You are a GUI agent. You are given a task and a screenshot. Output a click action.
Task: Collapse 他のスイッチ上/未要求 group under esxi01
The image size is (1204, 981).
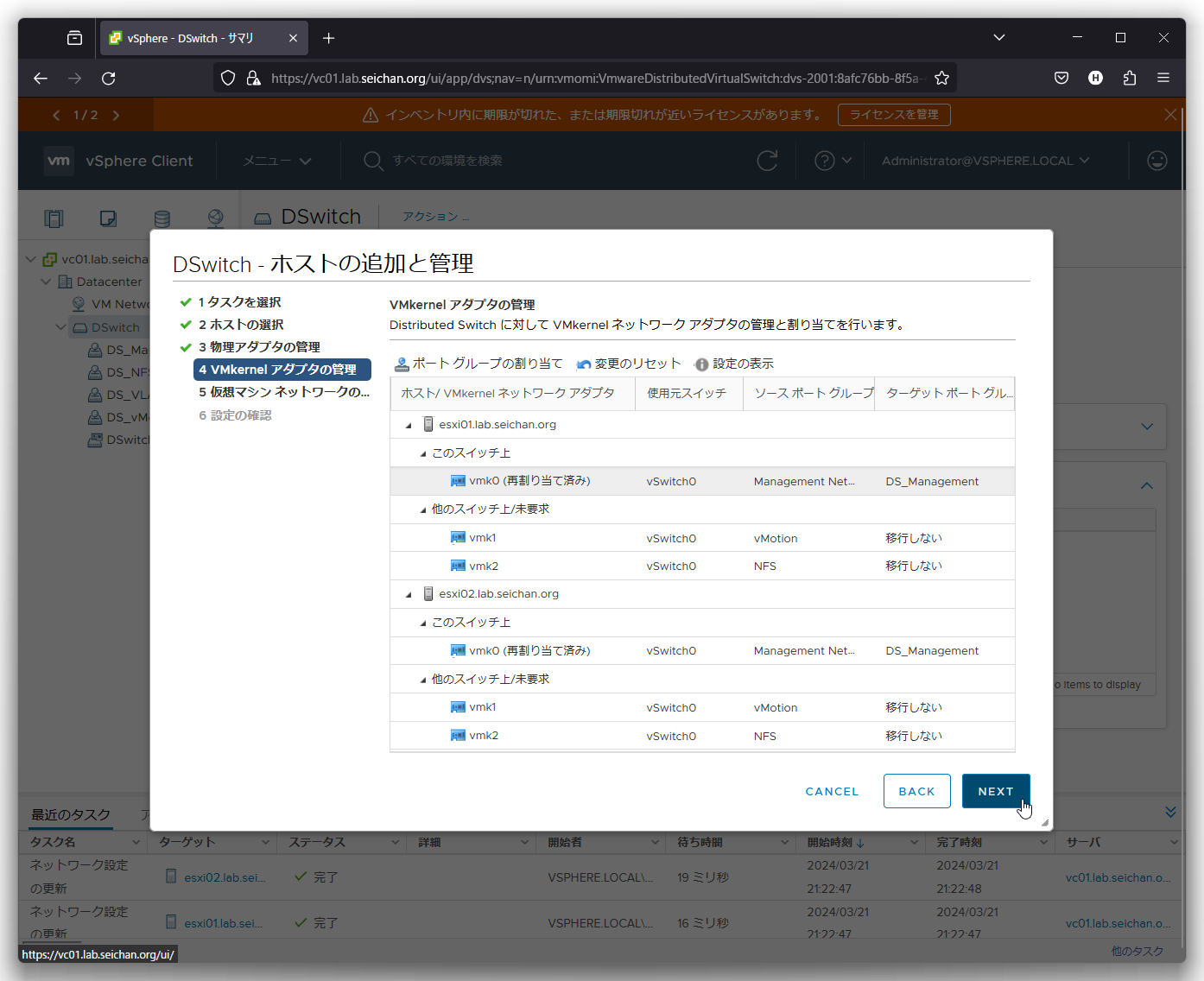pos(423,509)
